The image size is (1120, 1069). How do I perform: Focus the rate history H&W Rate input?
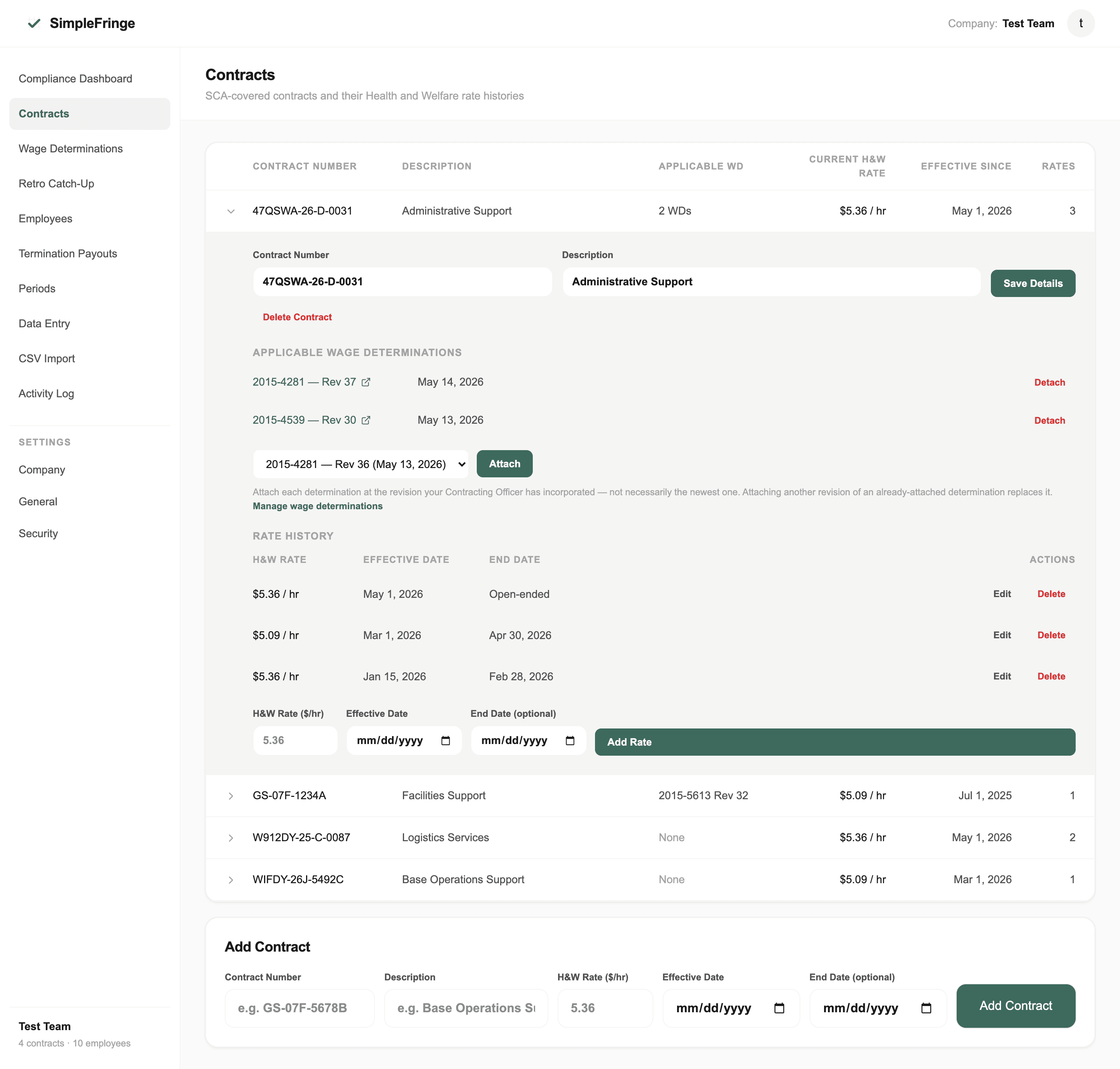click(x=295, y=740)
